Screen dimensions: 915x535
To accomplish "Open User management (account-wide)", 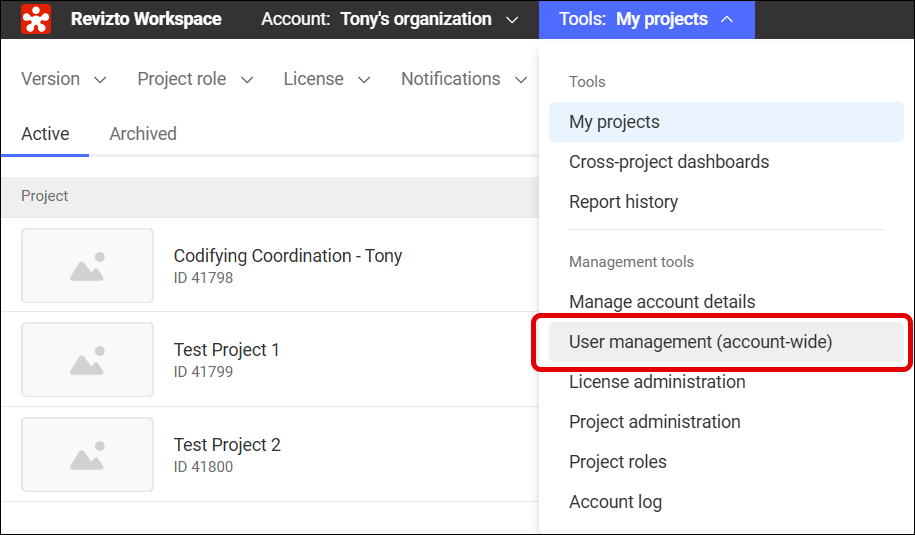I will click(726, 342).
